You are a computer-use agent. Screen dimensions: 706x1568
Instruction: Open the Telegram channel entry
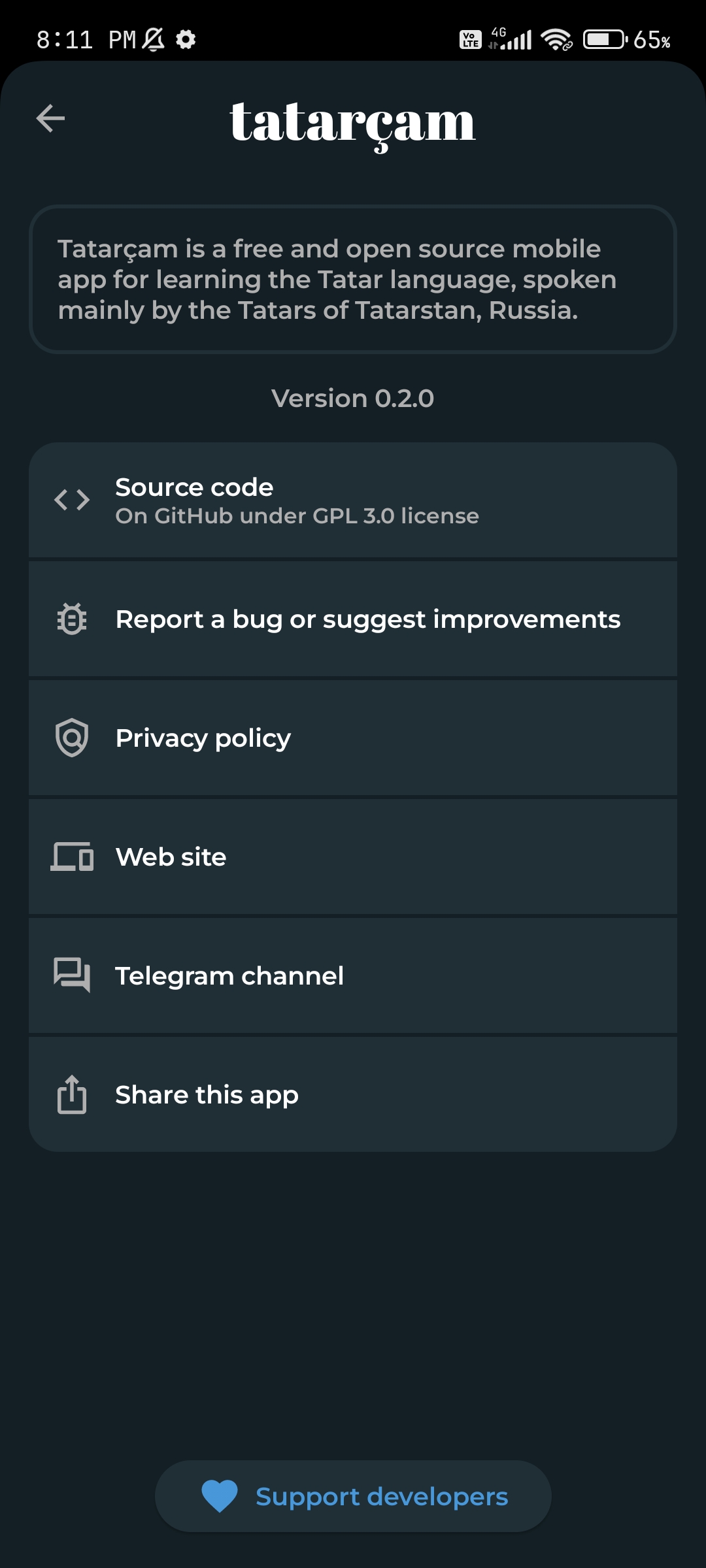click(x=353, y=976)
